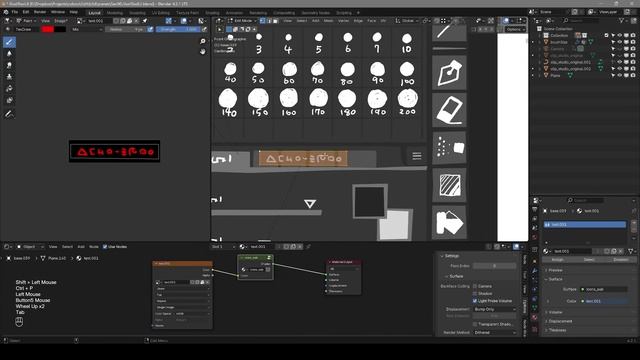The image size is (640, 360).
Task: Open the Edit menu
Action: pos(26,12)
